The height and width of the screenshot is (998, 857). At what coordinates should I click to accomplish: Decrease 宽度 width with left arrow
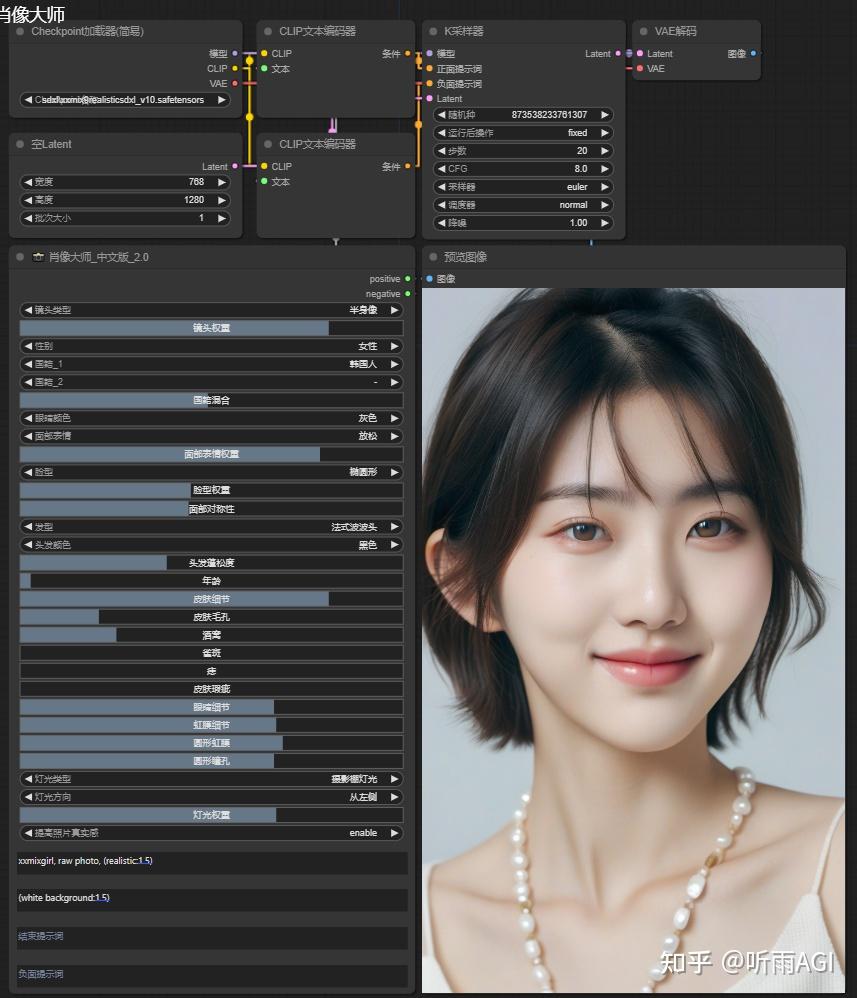click(28, 182)
